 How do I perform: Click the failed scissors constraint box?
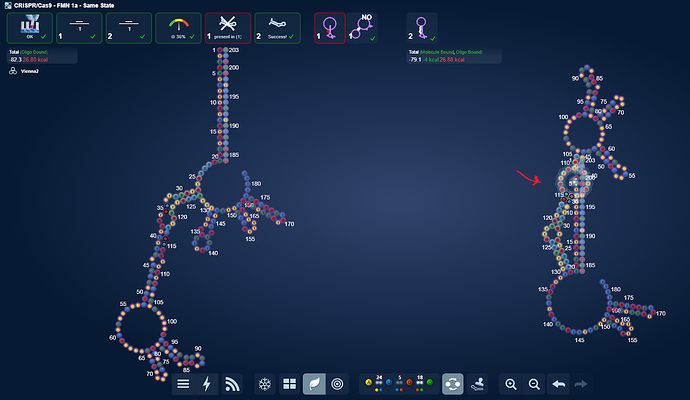pos(228,28)
